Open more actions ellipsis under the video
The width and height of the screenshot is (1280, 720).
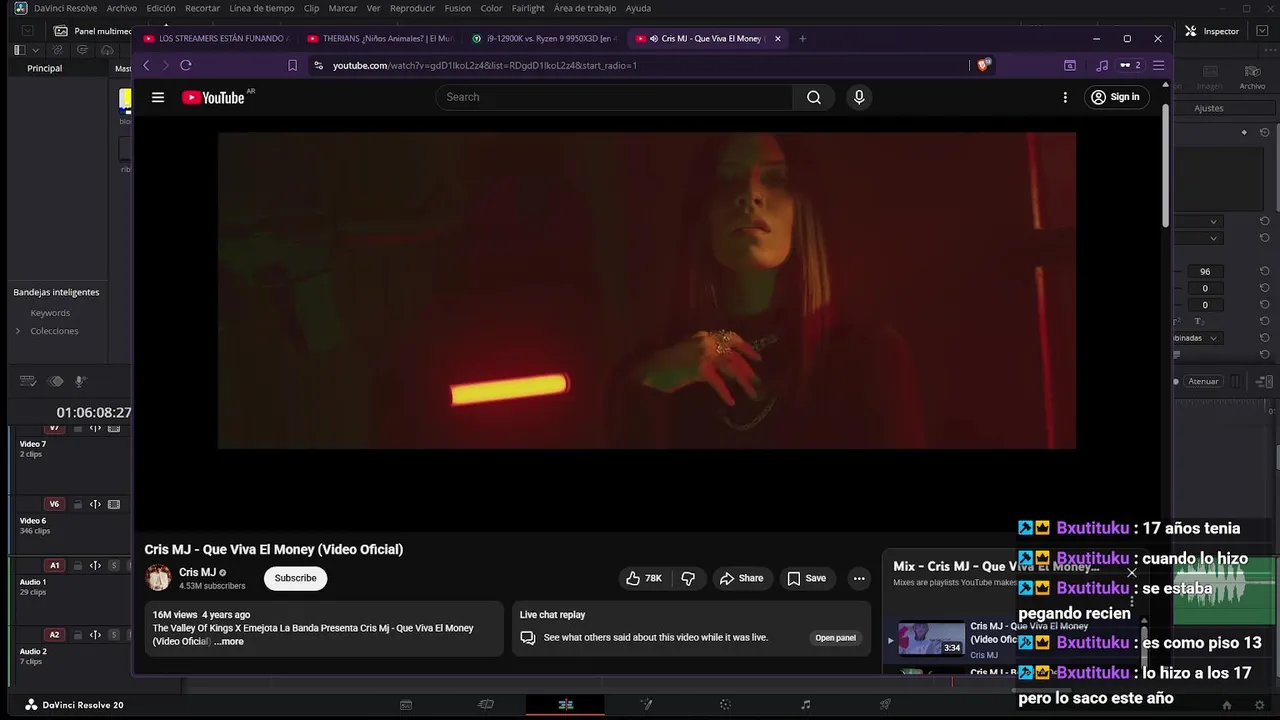859,578
